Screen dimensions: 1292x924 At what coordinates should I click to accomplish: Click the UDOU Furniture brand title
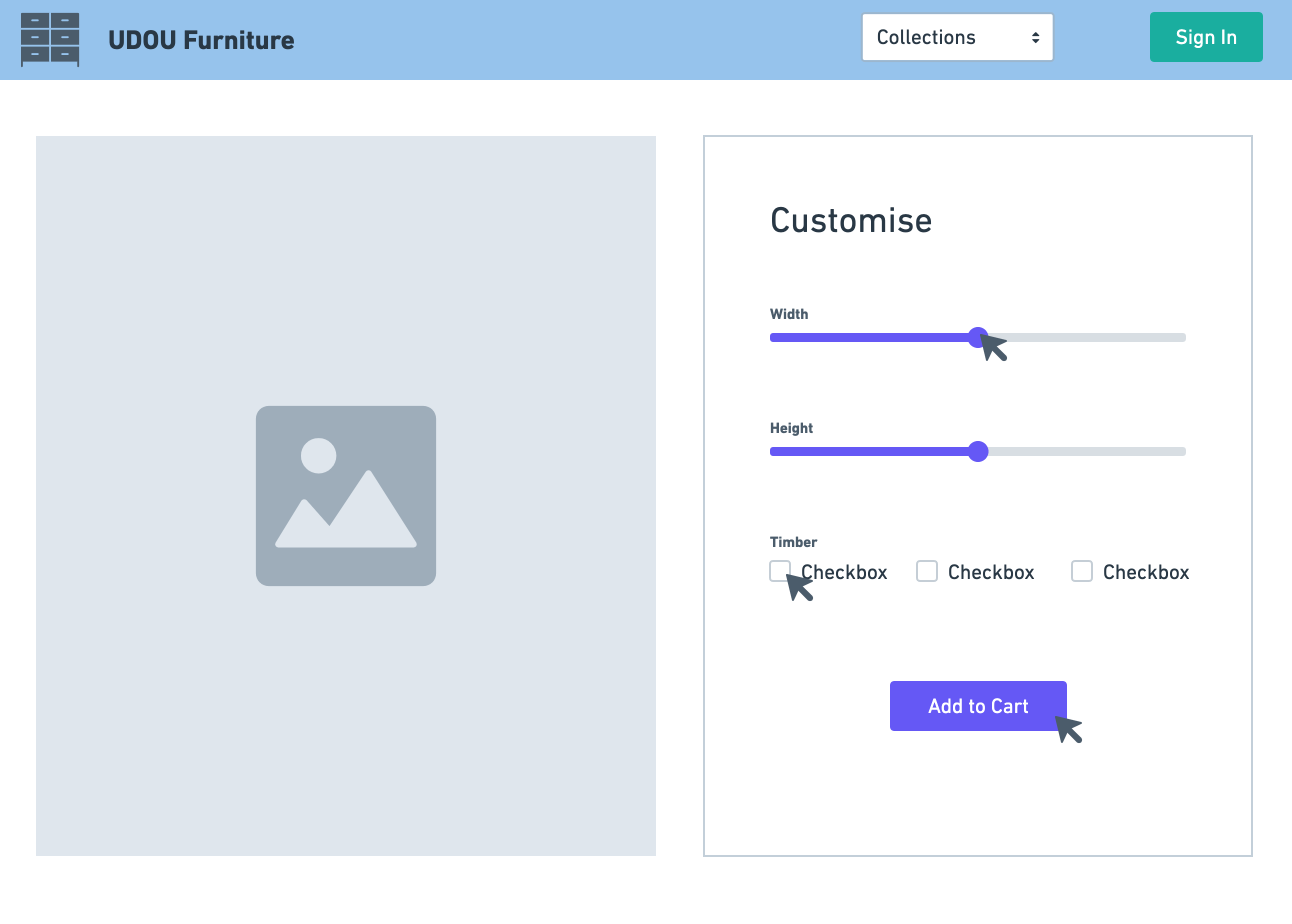[201, 40]
